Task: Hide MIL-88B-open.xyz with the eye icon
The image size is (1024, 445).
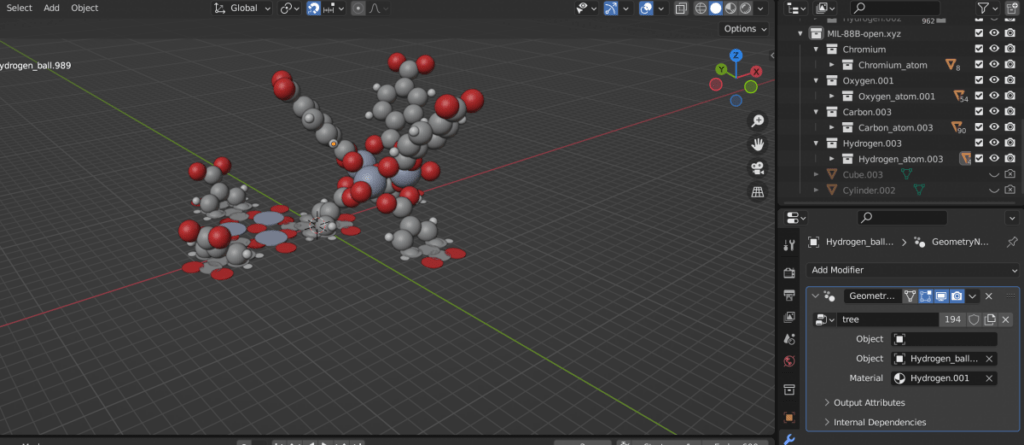Action: coord(994,33)
